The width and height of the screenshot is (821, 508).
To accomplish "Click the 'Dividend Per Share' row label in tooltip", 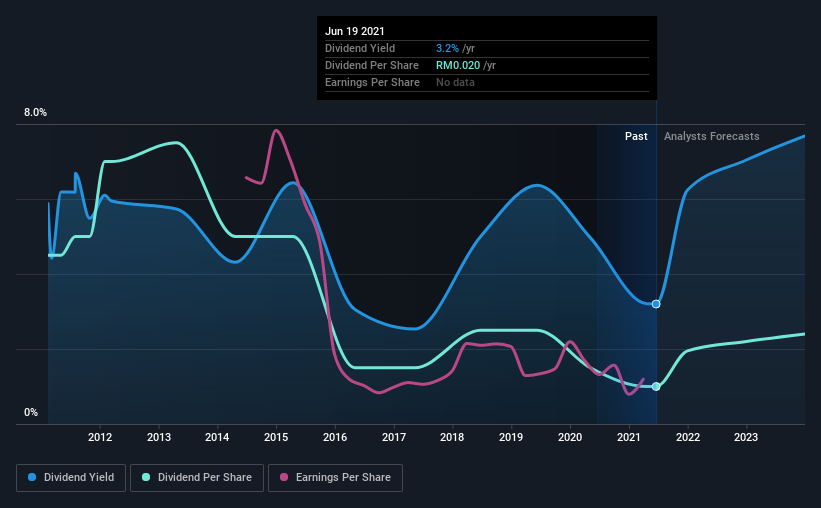I will 372,65.
